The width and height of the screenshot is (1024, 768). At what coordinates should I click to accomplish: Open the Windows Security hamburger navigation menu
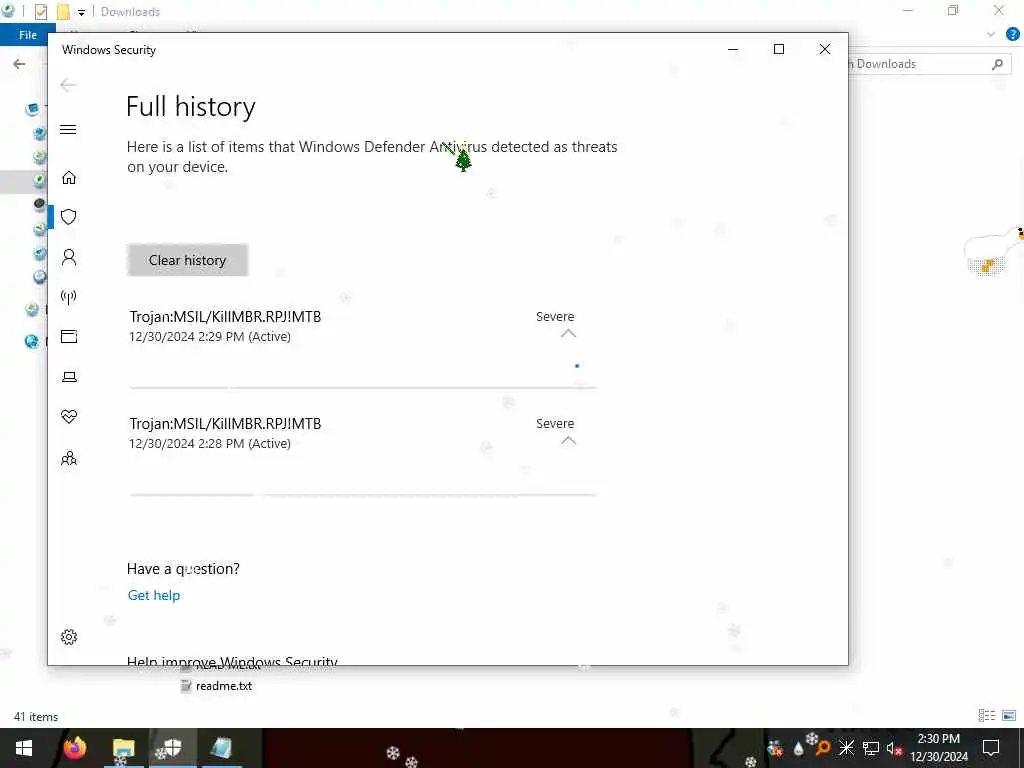point(69,129)
